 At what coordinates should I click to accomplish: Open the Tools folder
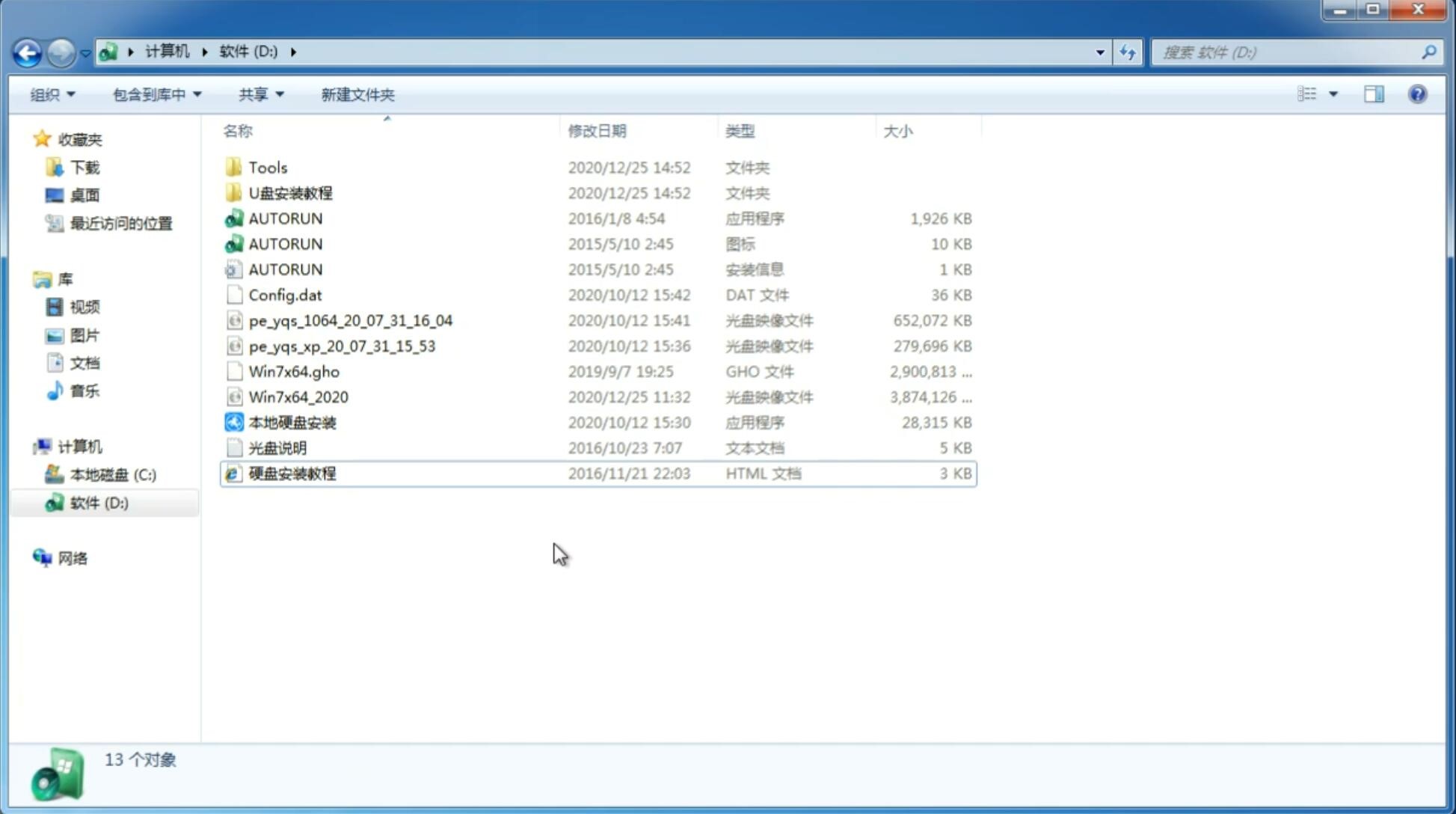tap(267, 167)
